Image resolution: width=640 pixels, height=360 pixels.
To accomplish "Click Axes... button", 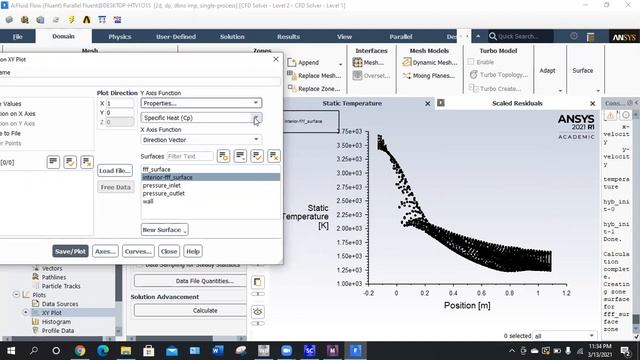I will (105, 251).
